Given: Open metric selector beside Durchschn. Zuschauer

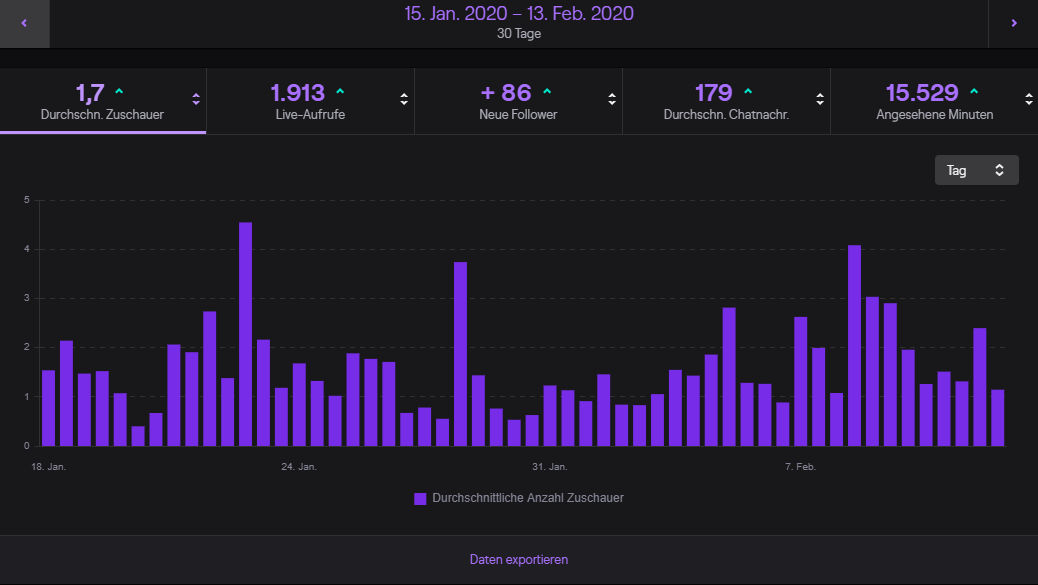Looking at the screenshot, I should point(196,99).
